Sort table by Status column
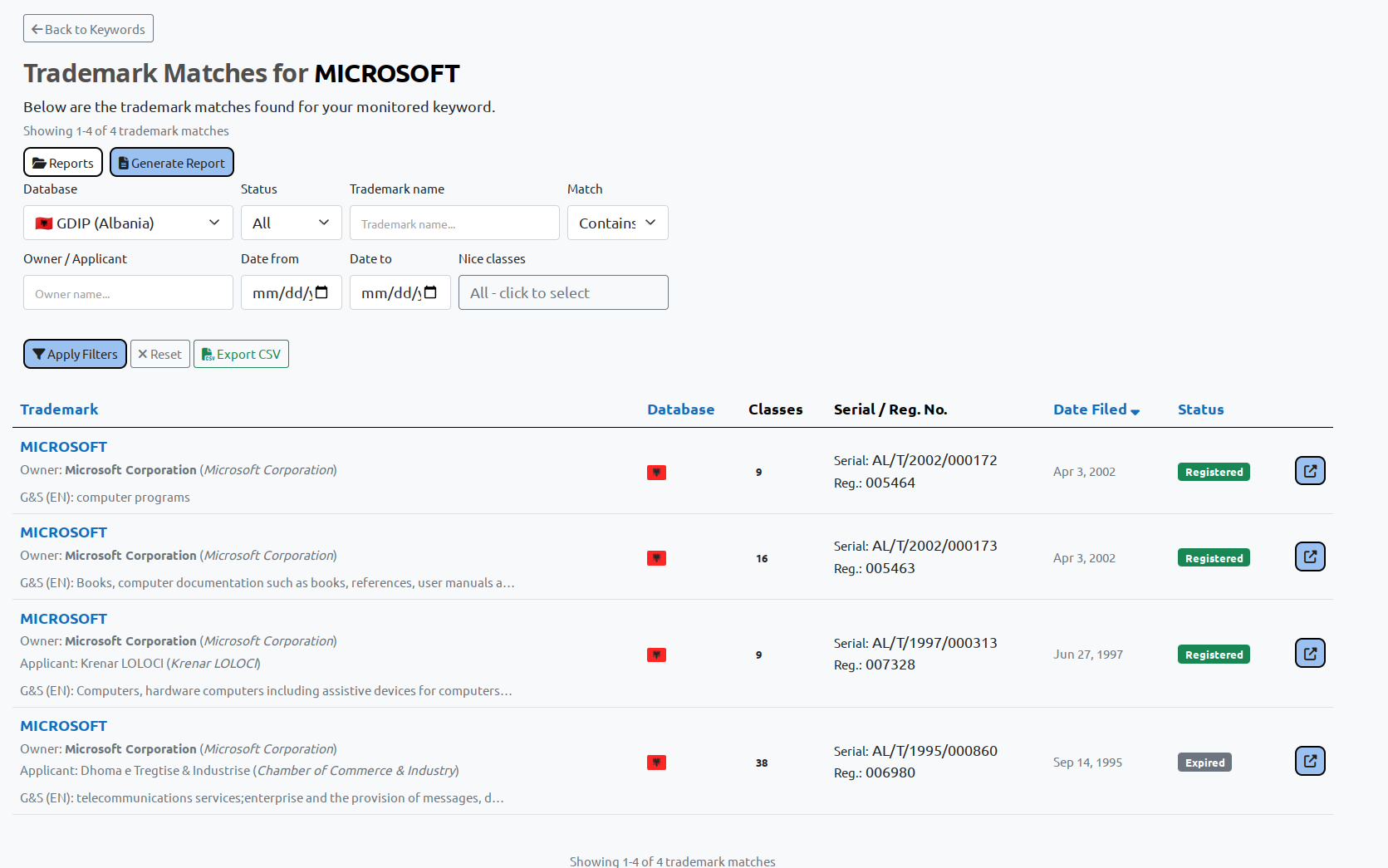The image size is (1388, 868). click(x=1201, y=409)
